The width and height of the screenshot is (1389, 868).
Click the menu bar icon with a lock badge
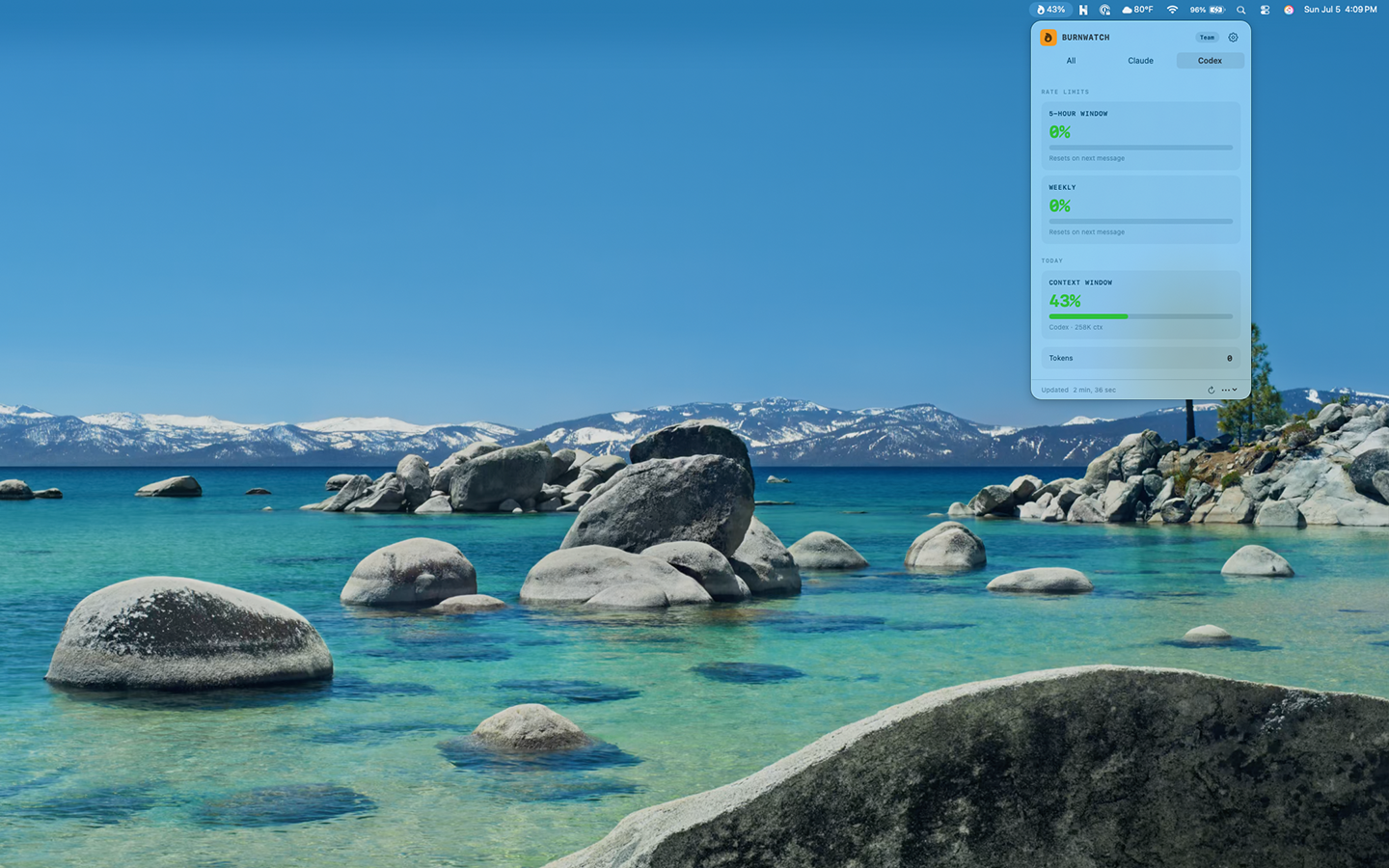[x=1104, y=10]
